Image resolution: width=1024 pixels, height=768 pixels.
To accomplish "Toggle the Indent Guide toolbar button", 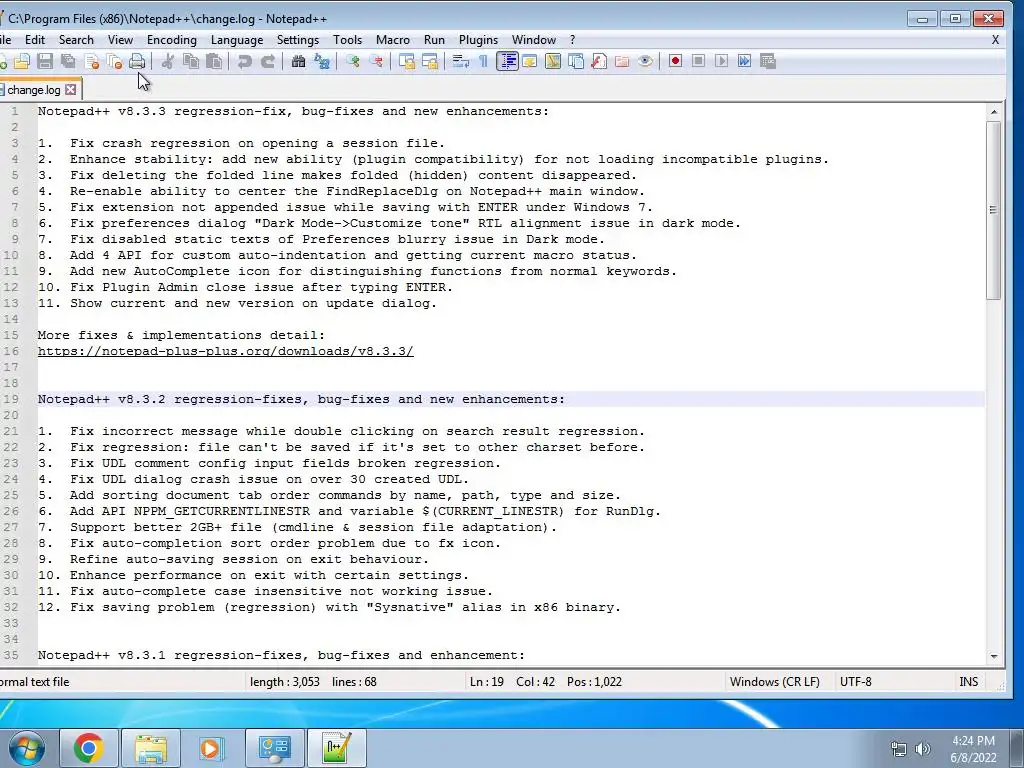I will (507, 61).
